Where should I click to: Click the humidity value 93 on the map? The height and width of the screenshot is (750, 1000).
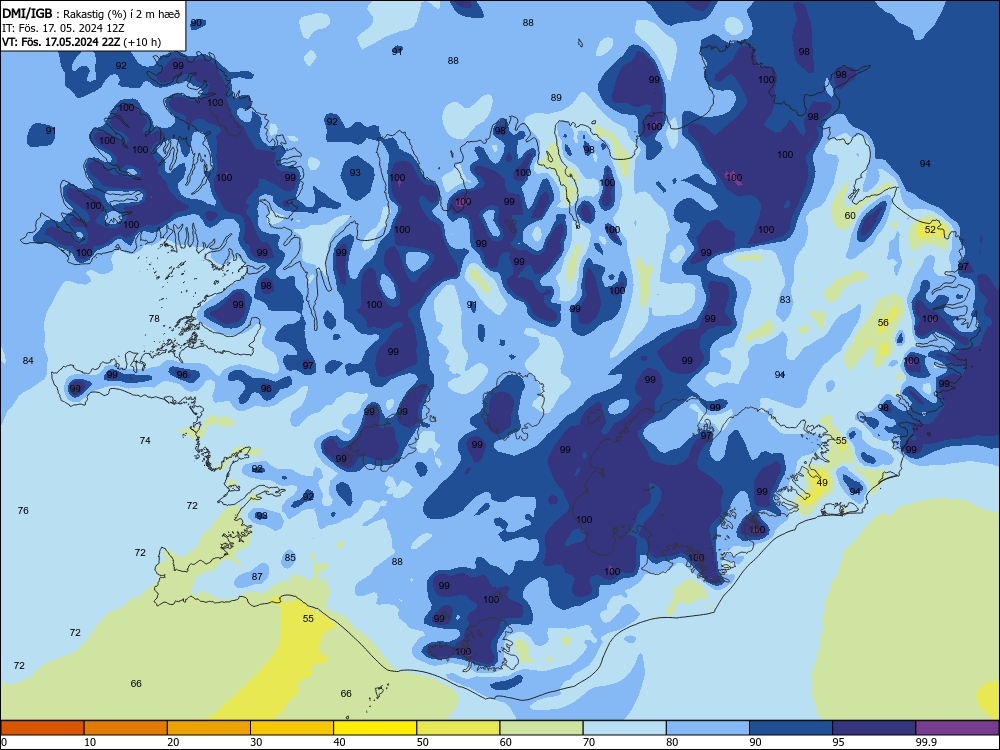click(x=355, y=173)
